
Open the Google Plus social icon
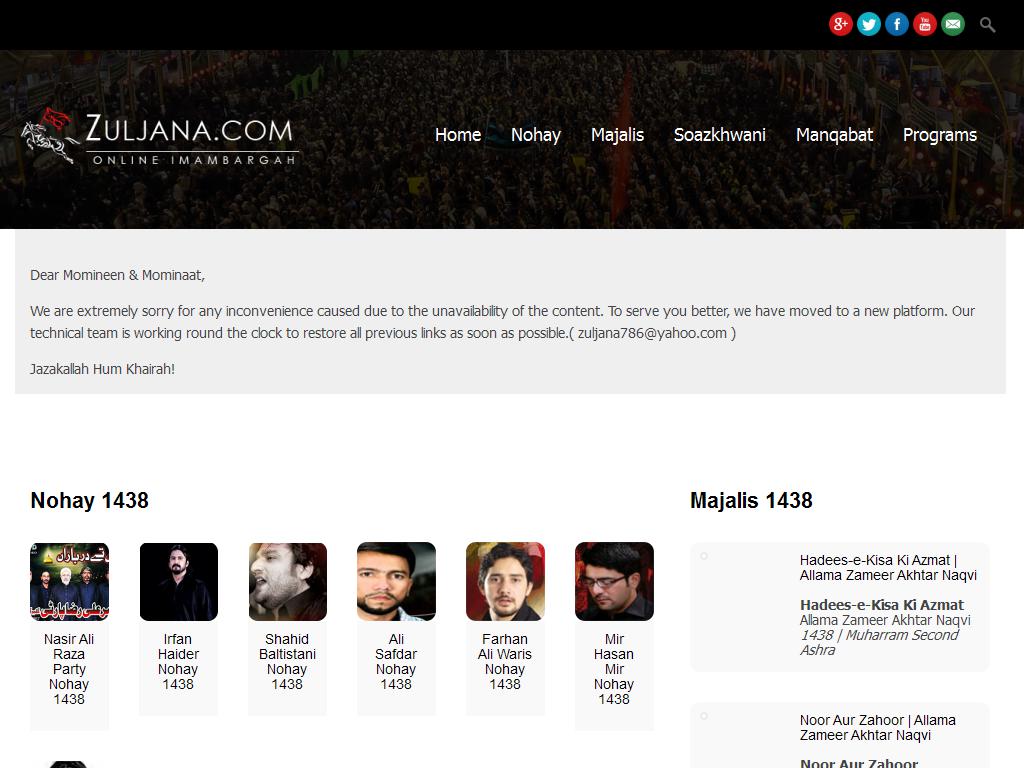click(x=840, y=24)
